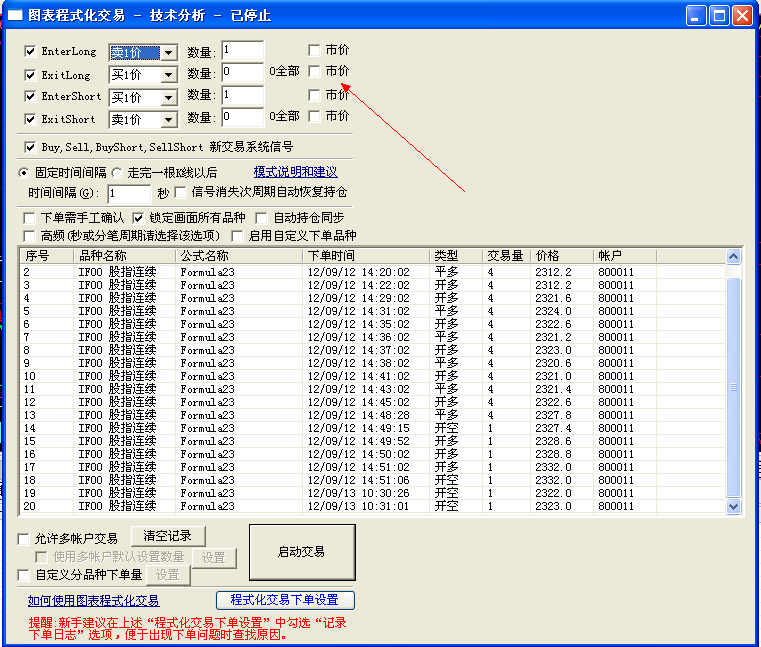Select trade row with 序号 20
The image size is (761, 647).
[x=373, y=506]
